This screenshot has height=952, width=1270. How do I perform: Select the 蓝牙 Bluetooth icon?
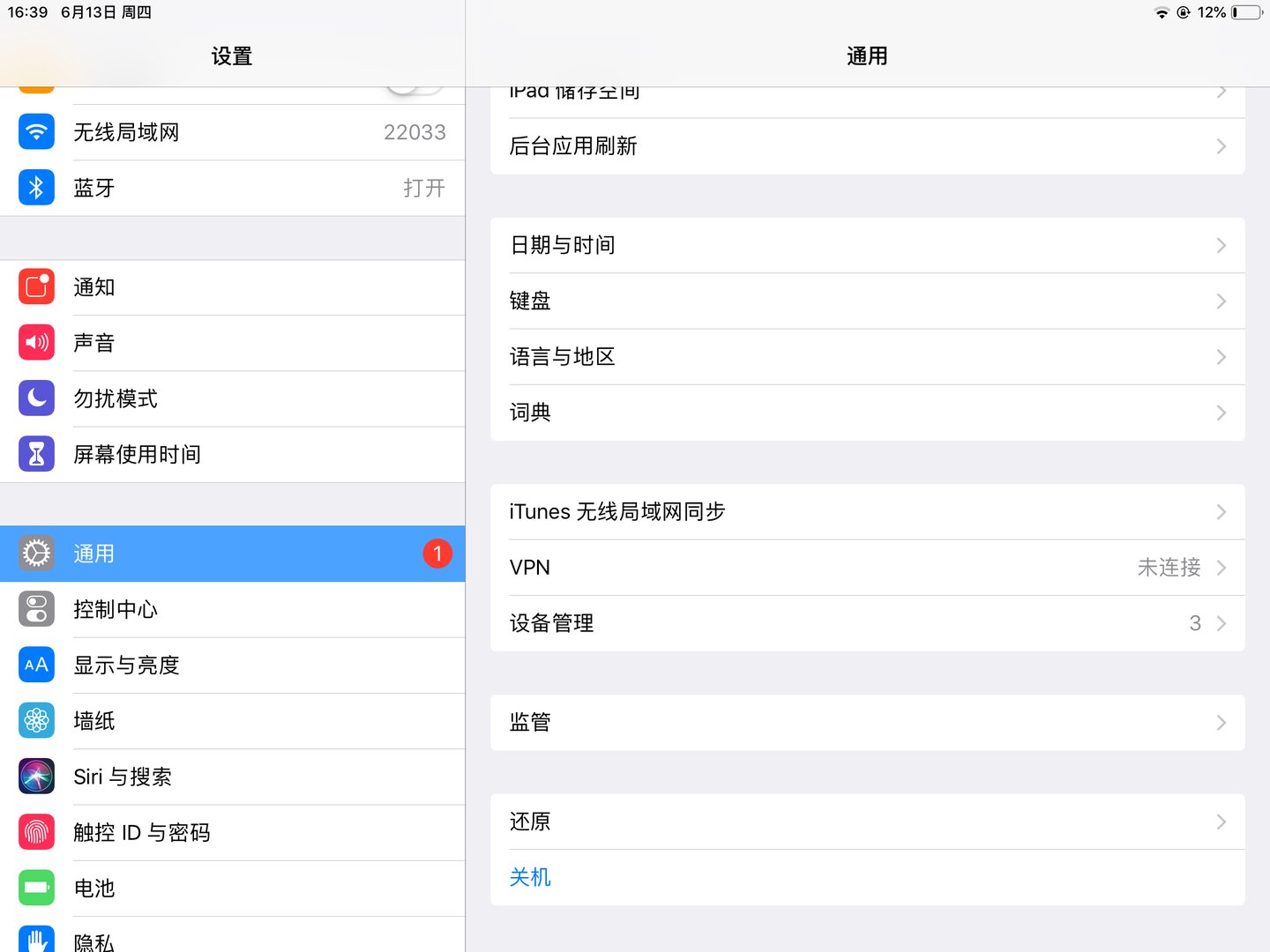tap(36, 187)
